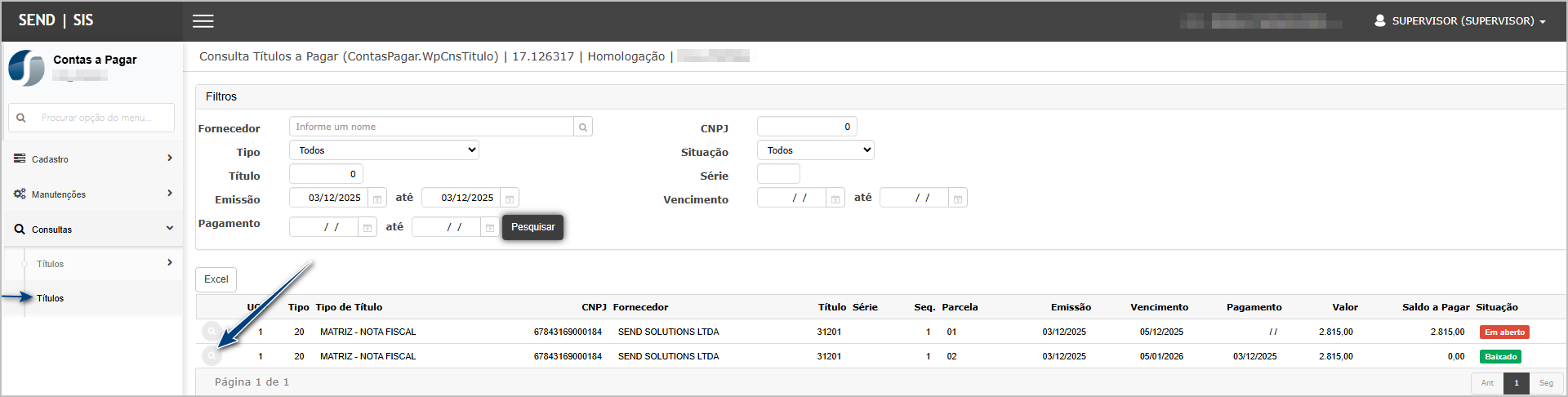Open the Situação dropdown
1568x397 pixels.
(x=816, y=150)
